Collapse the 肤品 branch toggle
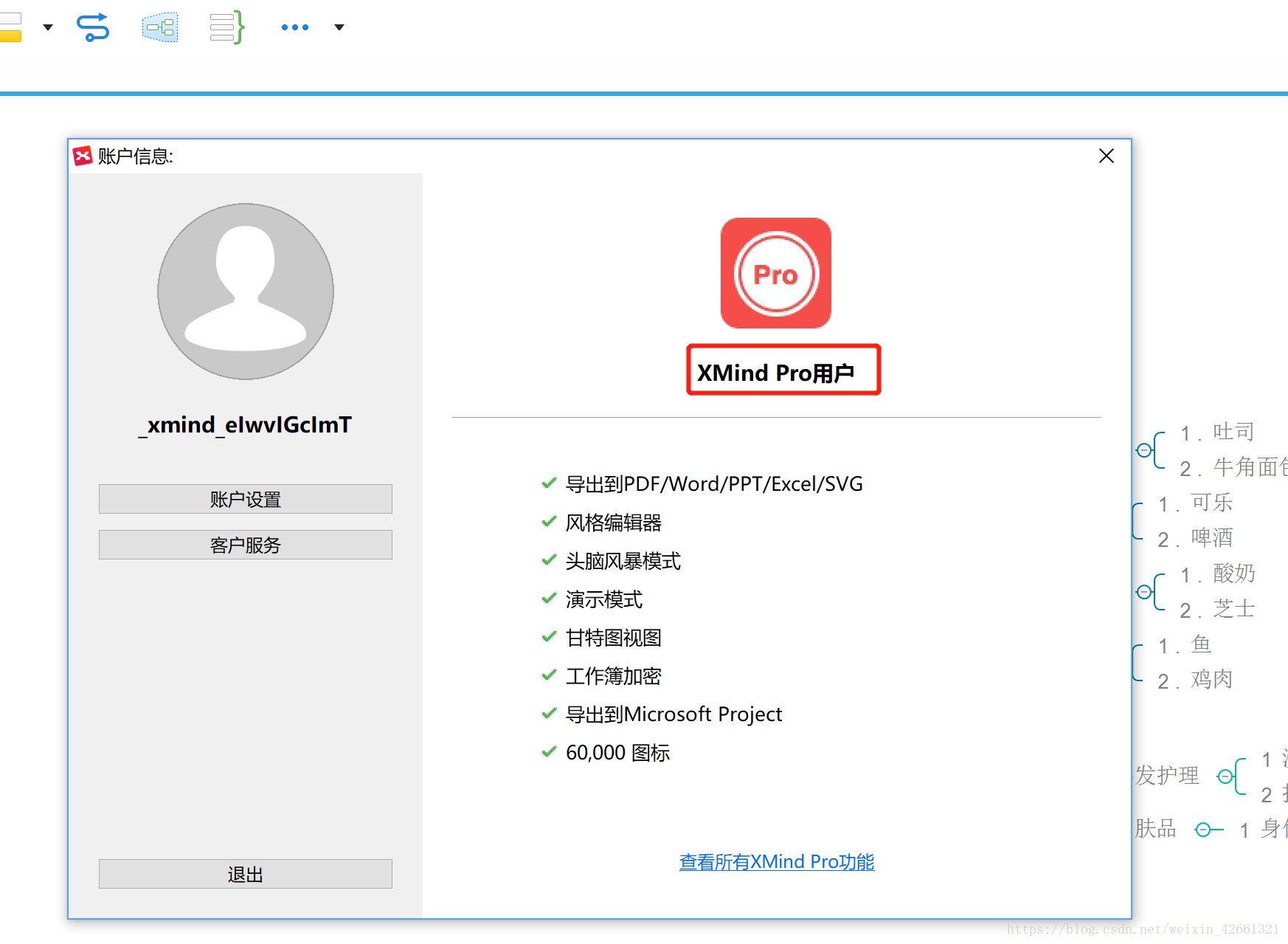The height and width of the screenshot is (944, 1288). [1202, 830]
